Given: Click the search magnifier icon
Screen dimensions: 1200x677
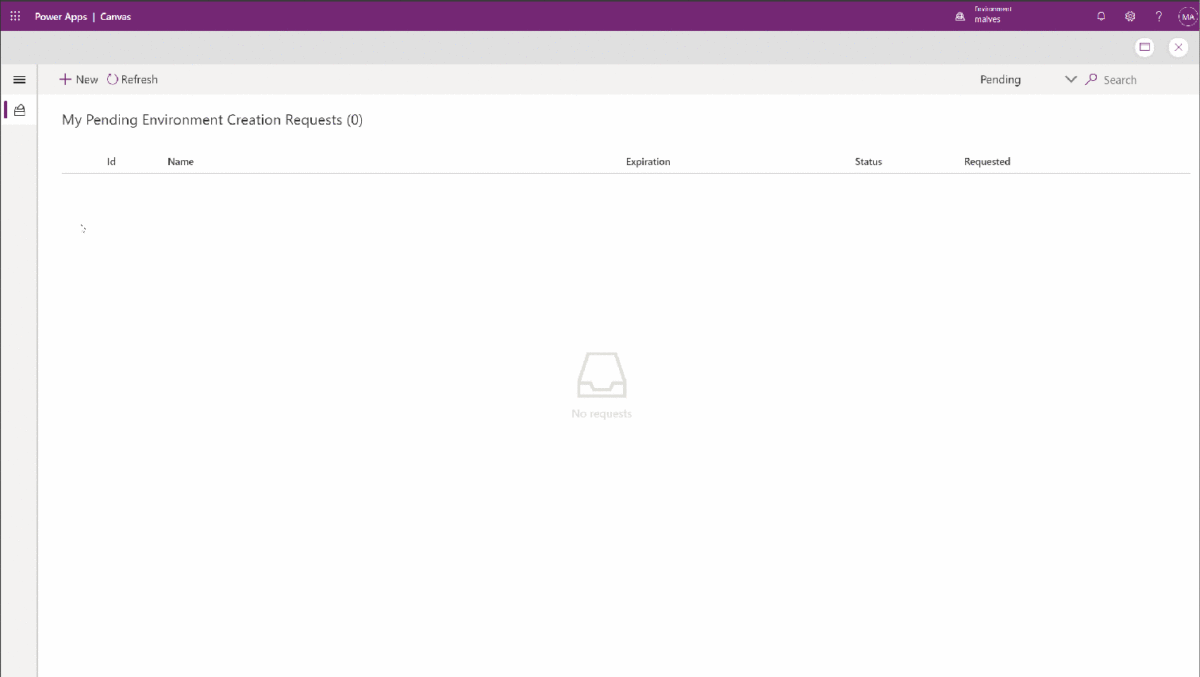Looking at the screenshot, I should pyautogui.click(x=1091, y=80).
